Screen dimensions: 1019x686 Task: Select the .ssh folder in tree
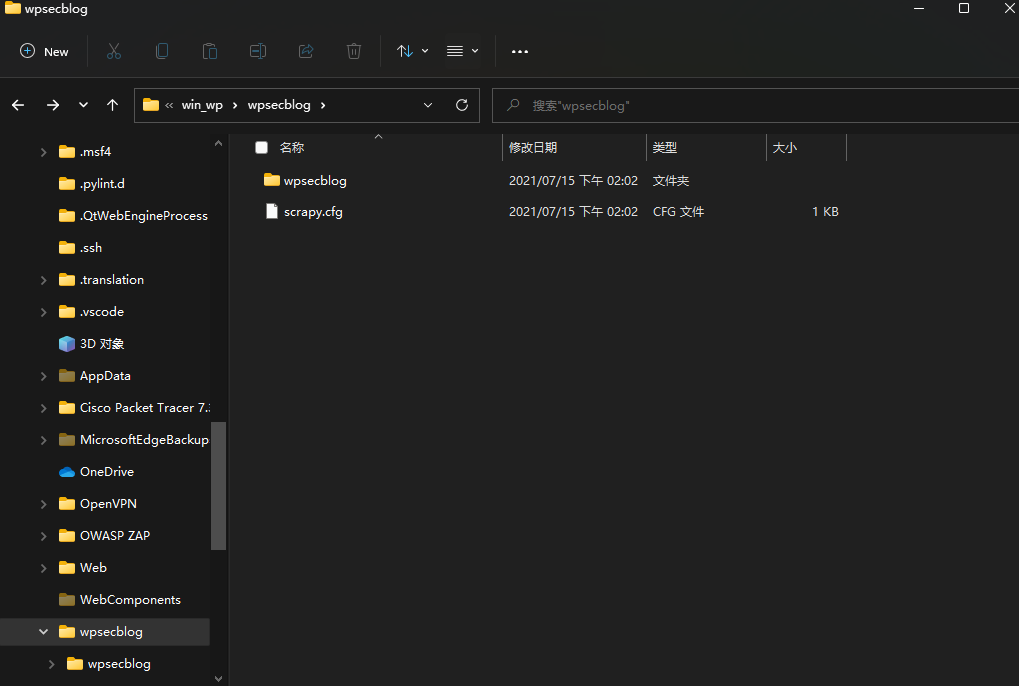click(91, 248)
